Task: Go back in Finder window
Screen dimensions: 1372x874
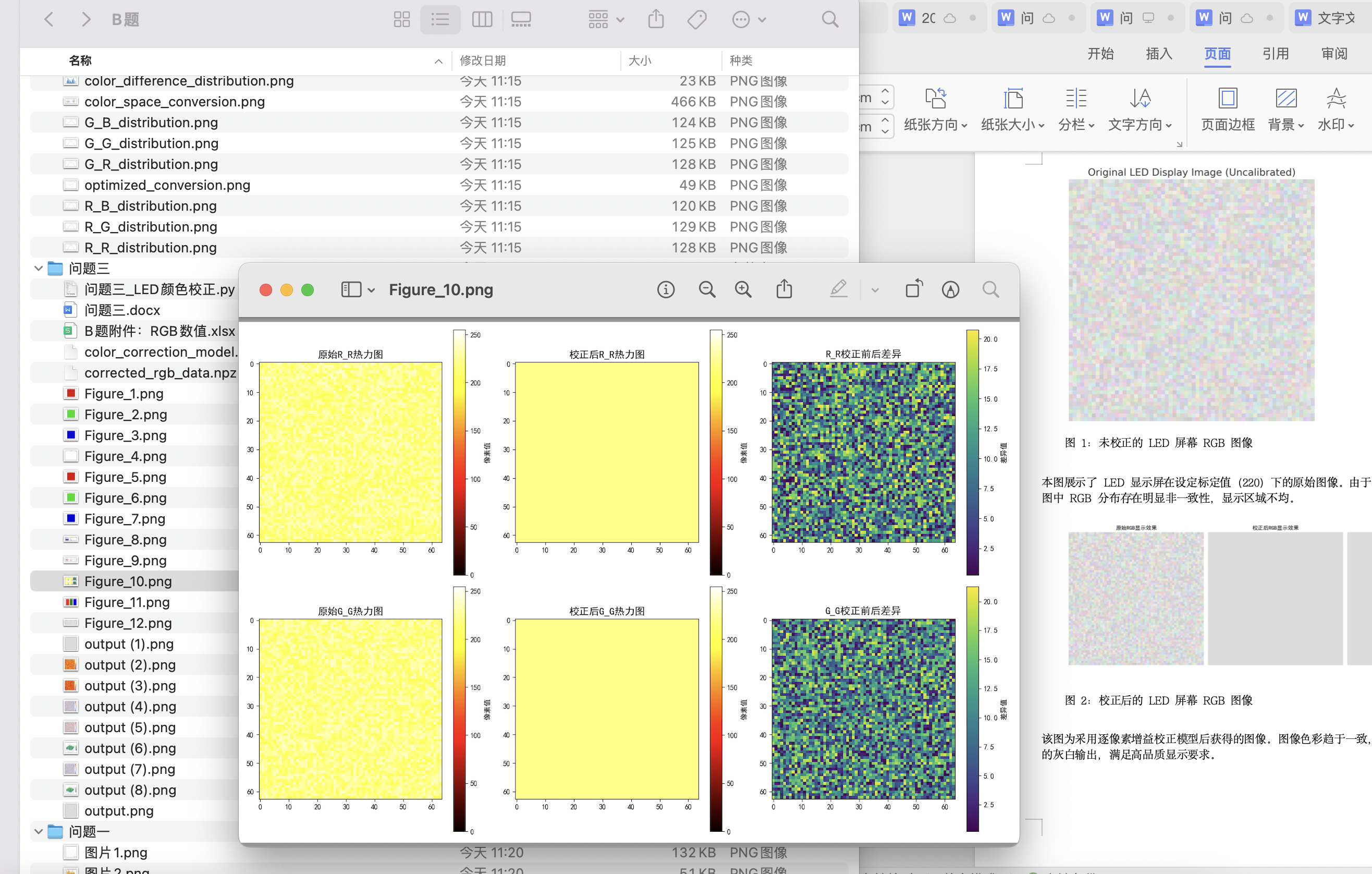Action: click(x=50, y=20)
